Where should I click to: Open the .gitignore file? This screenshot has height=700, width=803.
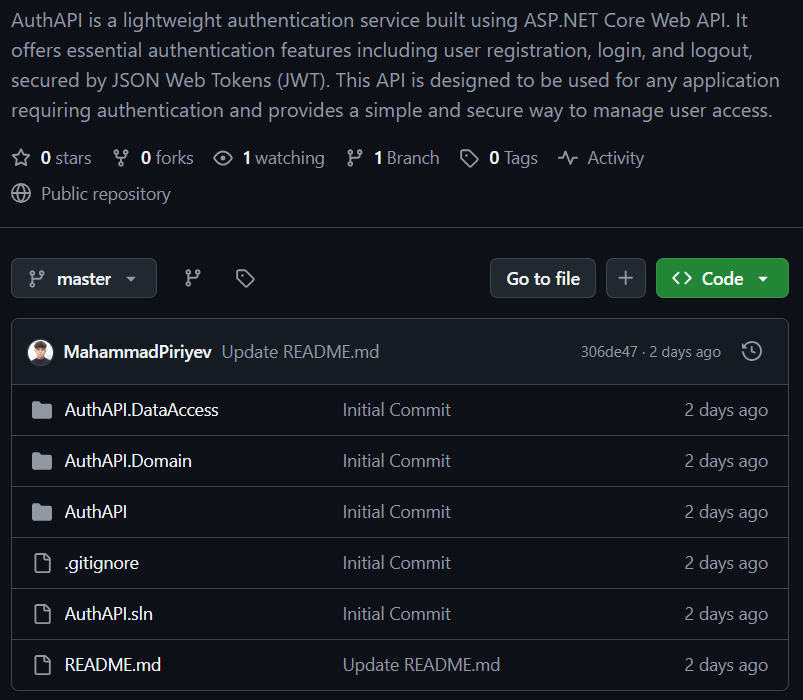coord(101,563)
